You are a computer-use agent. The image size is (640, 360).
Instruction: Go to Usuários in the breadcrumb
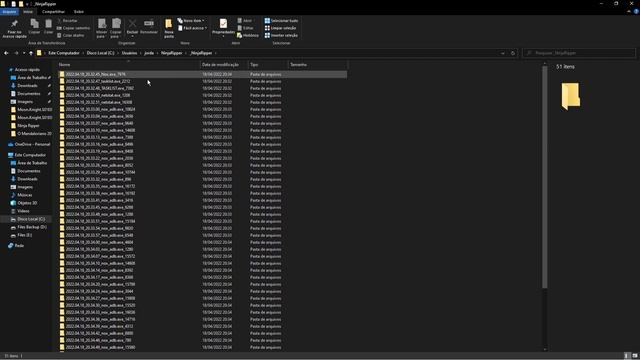(x=129, y=53)
